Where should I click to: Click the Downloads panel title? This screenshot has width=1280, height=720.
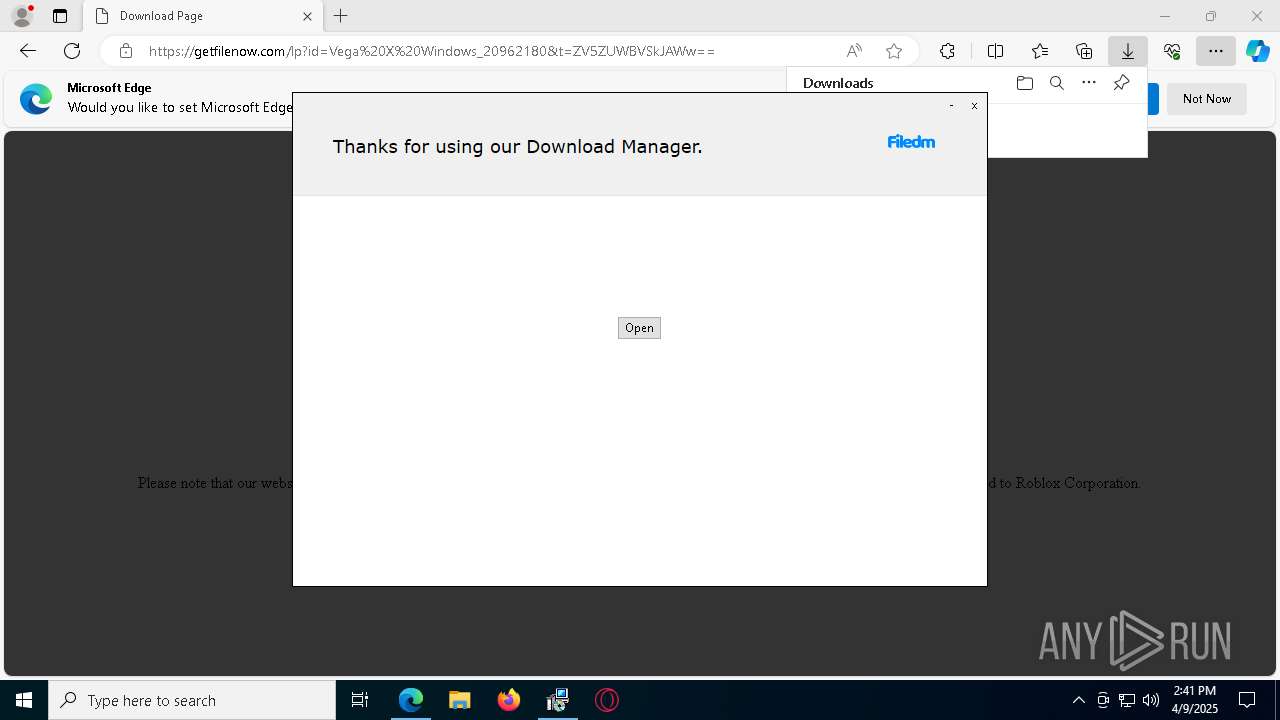coord(838,83)
